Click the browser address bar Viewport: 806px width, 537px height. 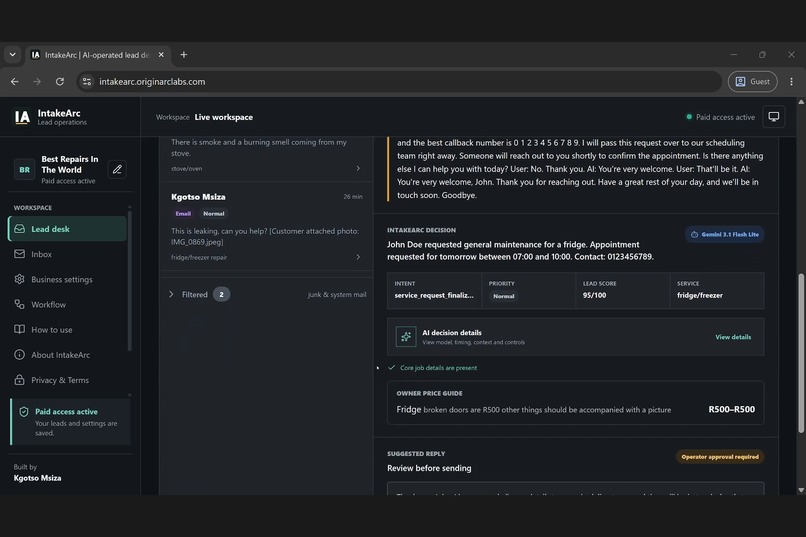click(399, 82)
